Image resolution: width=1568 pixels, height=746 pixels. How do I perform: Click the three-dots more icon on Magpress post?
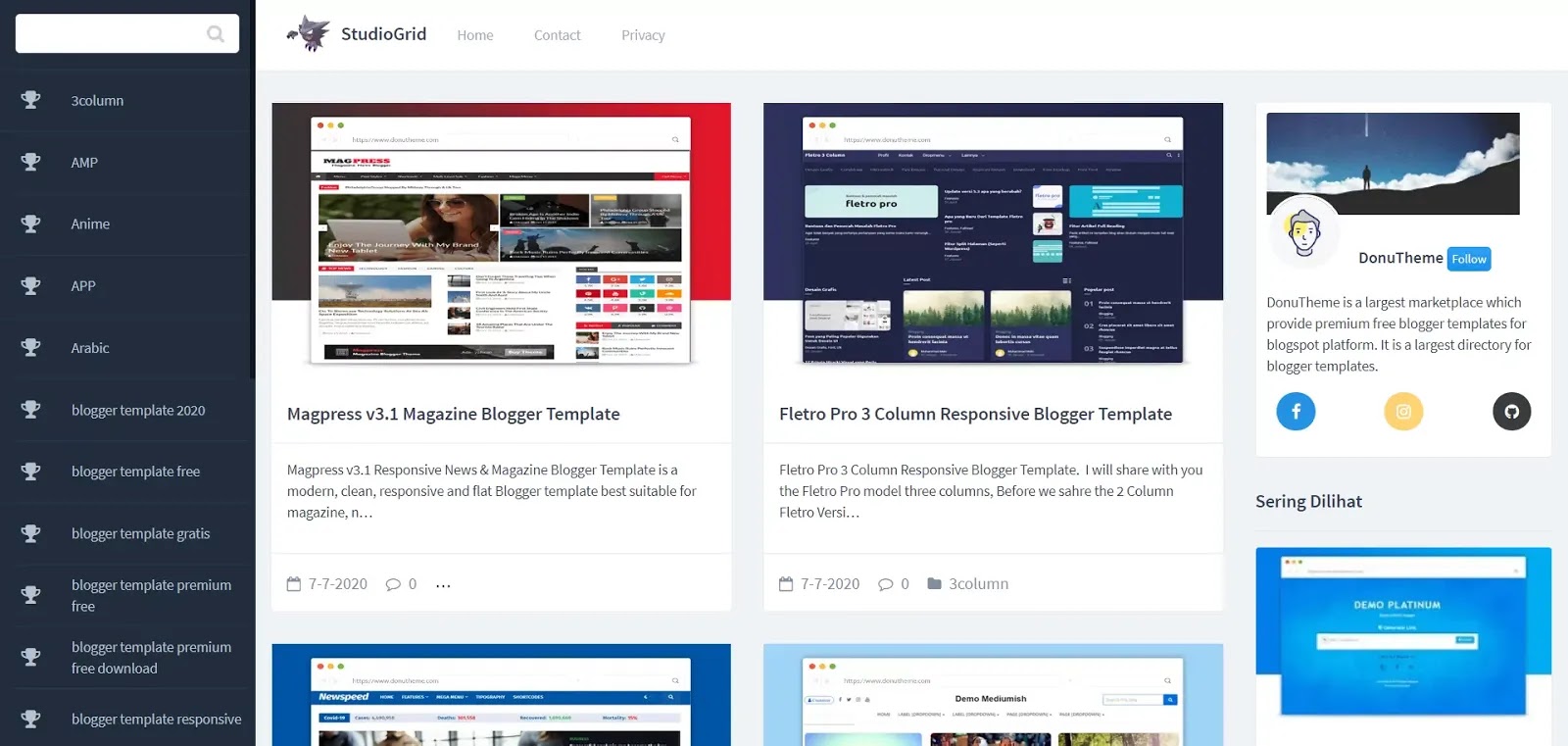443,585
